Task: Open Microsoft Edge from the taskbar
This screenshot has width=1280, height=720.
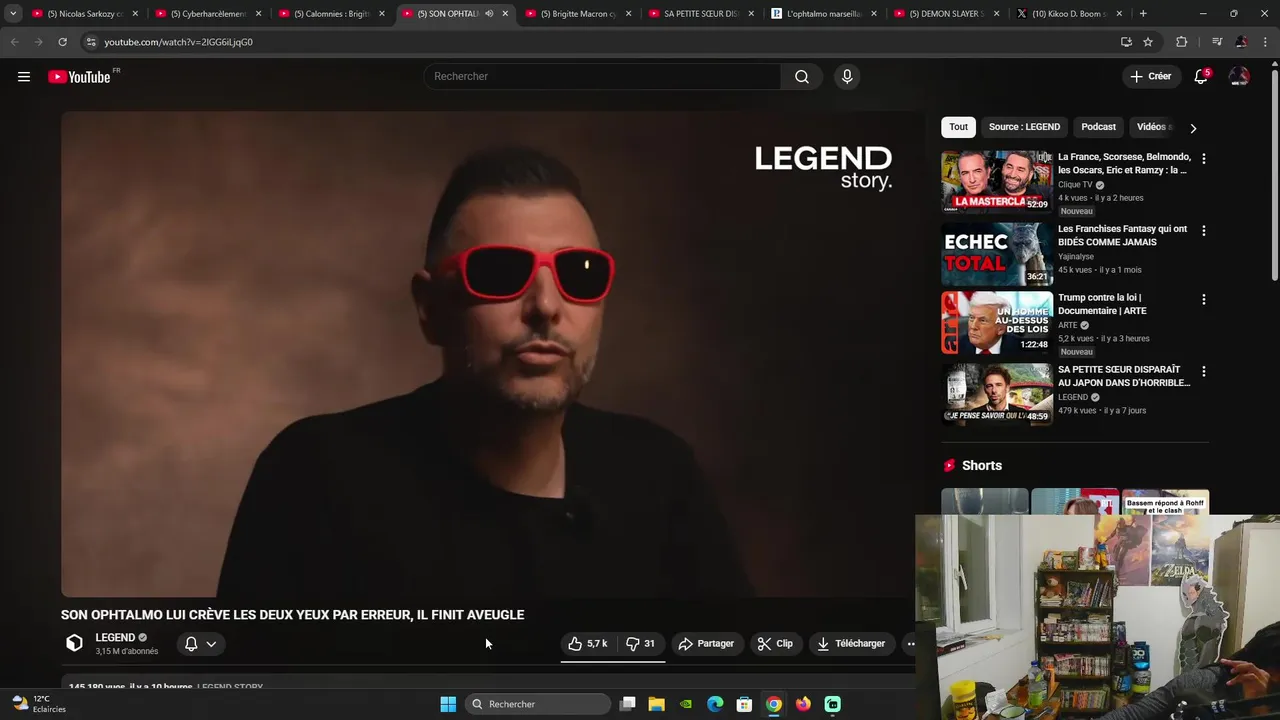Action: (x=715, y=704)
